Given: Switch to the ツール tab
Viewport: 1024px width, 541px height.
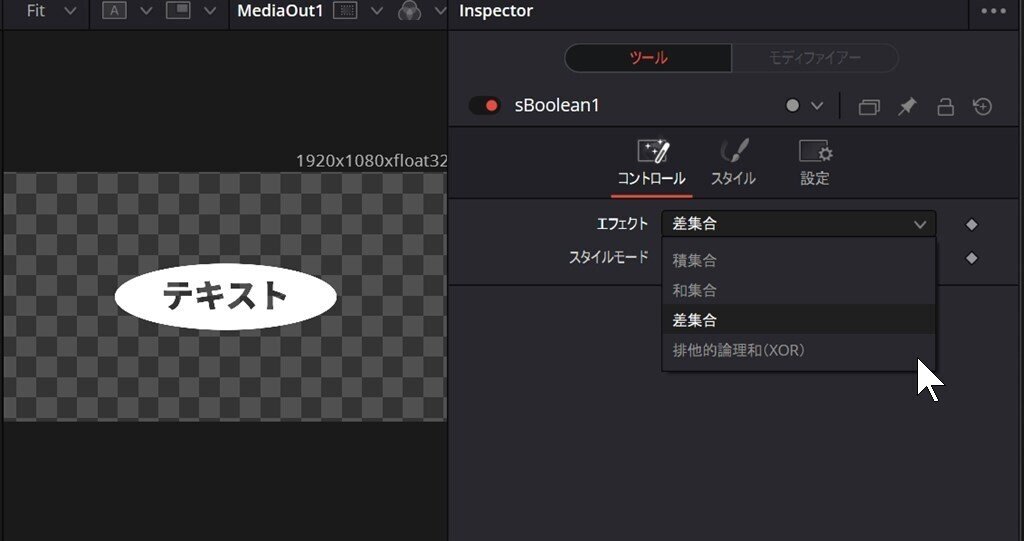Looking at the screenshot, I should point(648,57).
